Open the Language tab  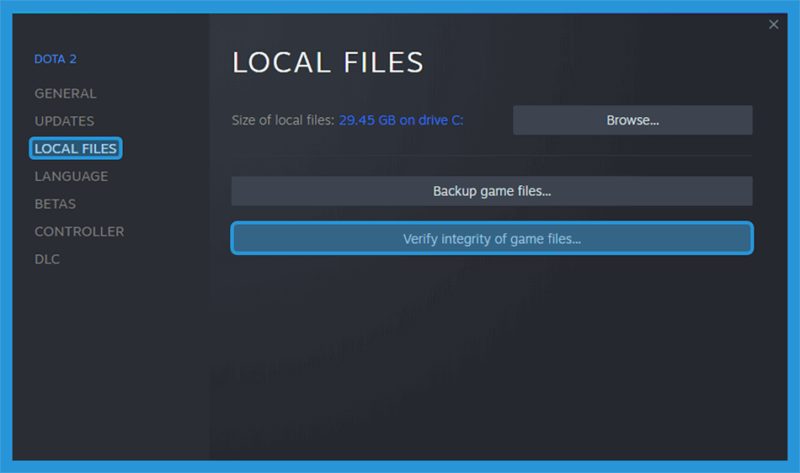(x=71, y=176)
